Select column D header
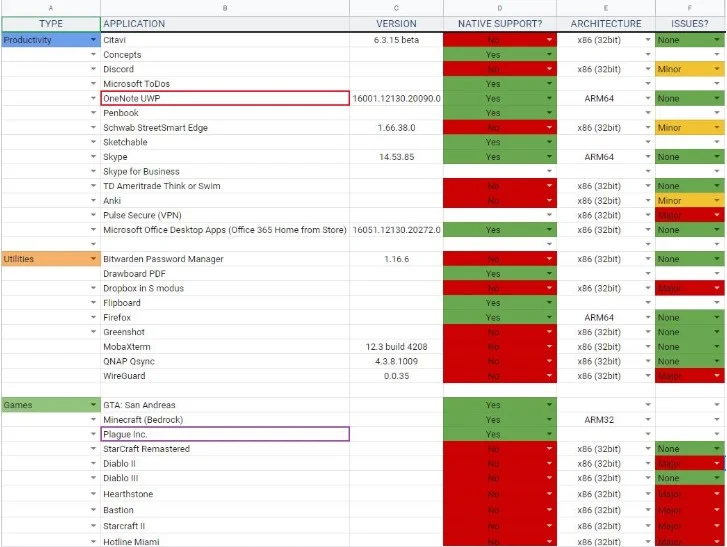 (x=500, y=8)
